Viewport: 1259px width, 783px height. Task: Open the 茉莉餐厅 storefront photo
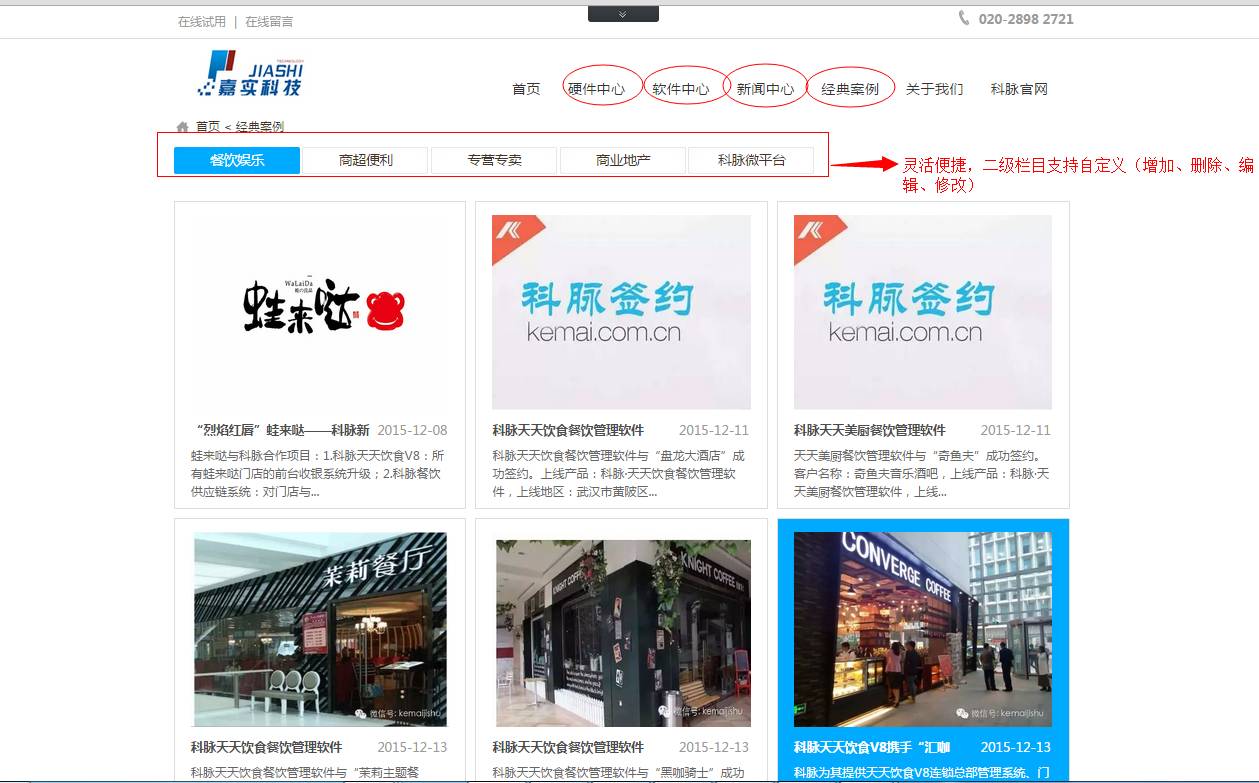[320, 629]
